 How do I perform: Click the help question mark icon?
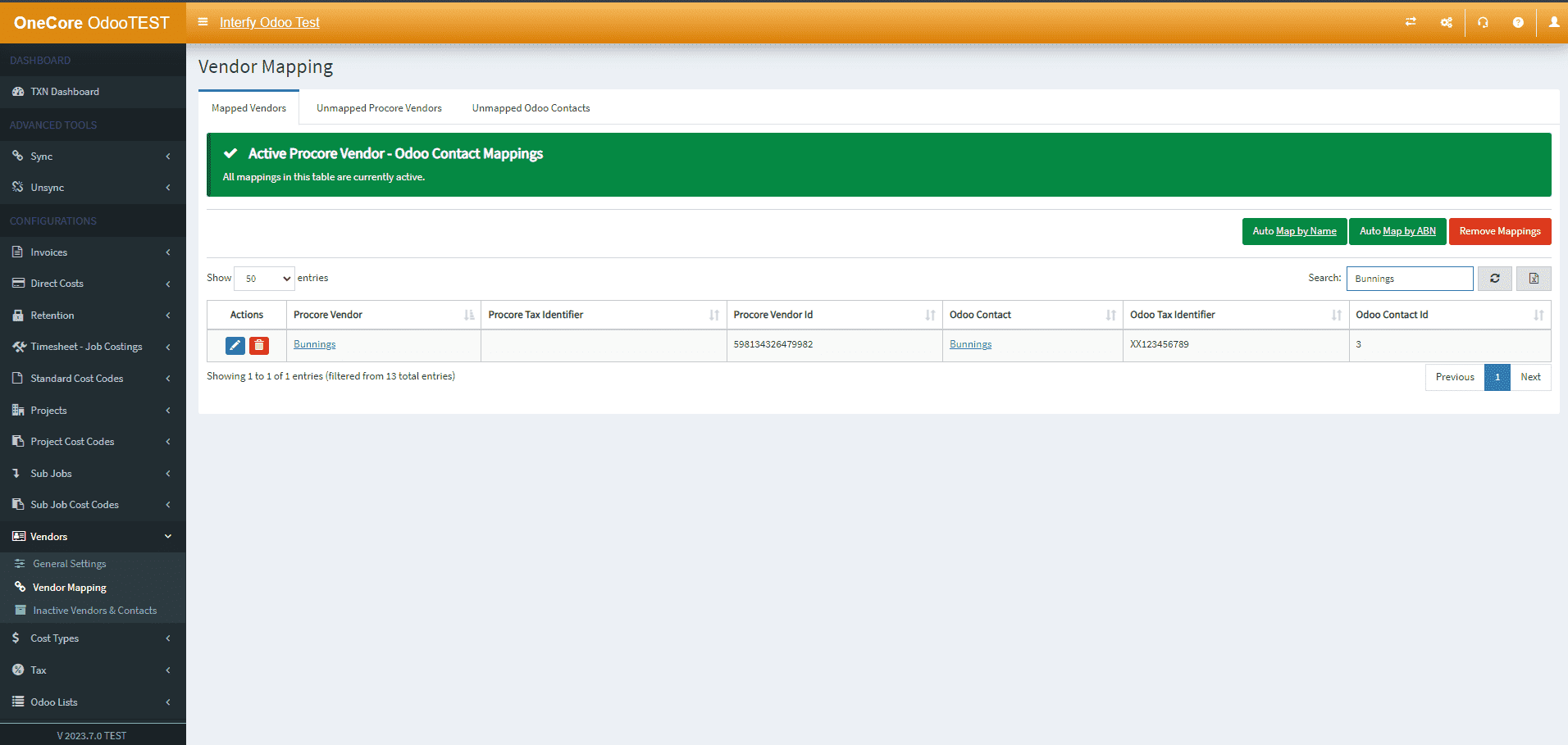[1518, 22]
